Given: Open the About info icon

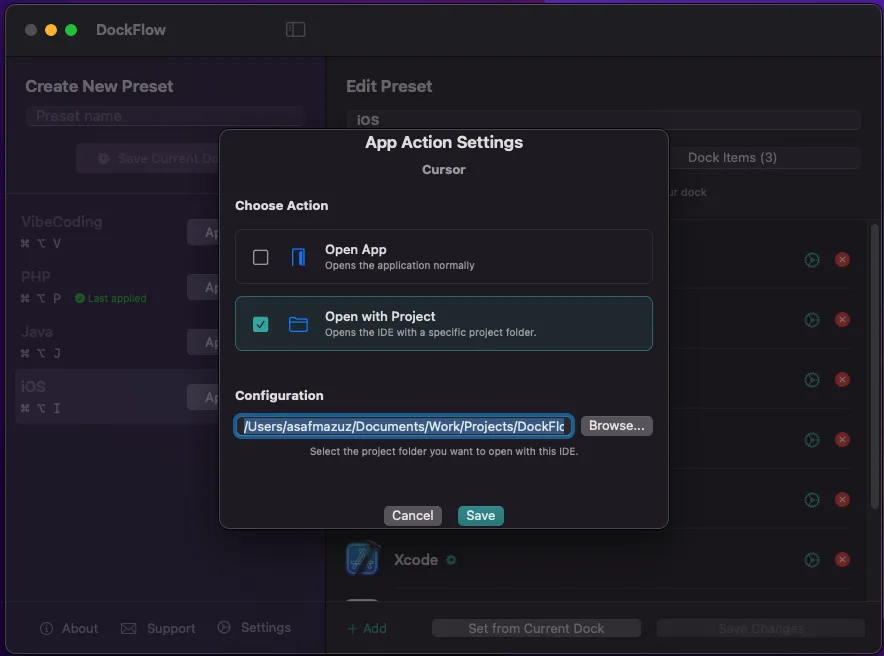Looking at the screenshot, I should [x=46, y=628].
